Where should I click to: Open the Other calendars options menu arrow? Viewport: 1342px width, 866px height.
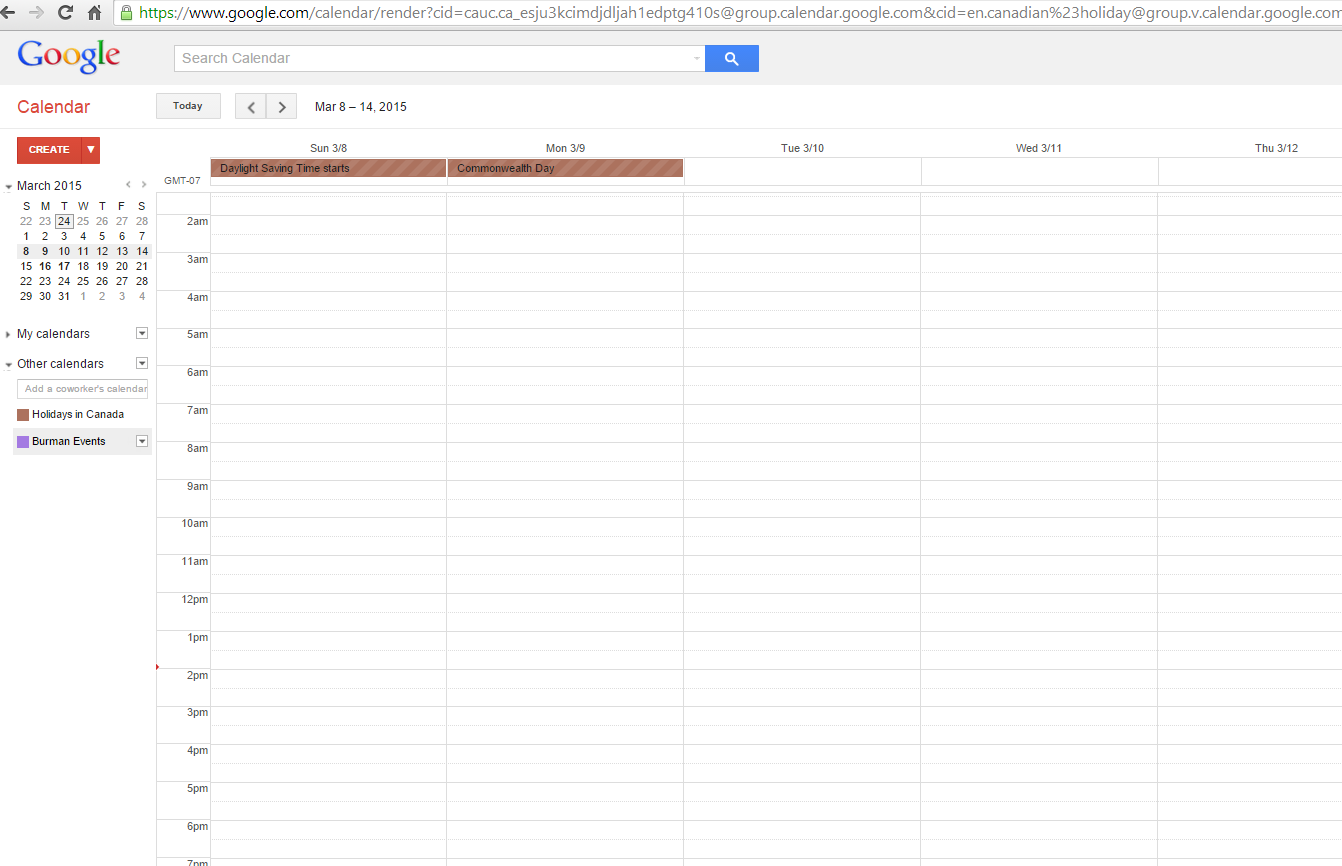[142, 363]
